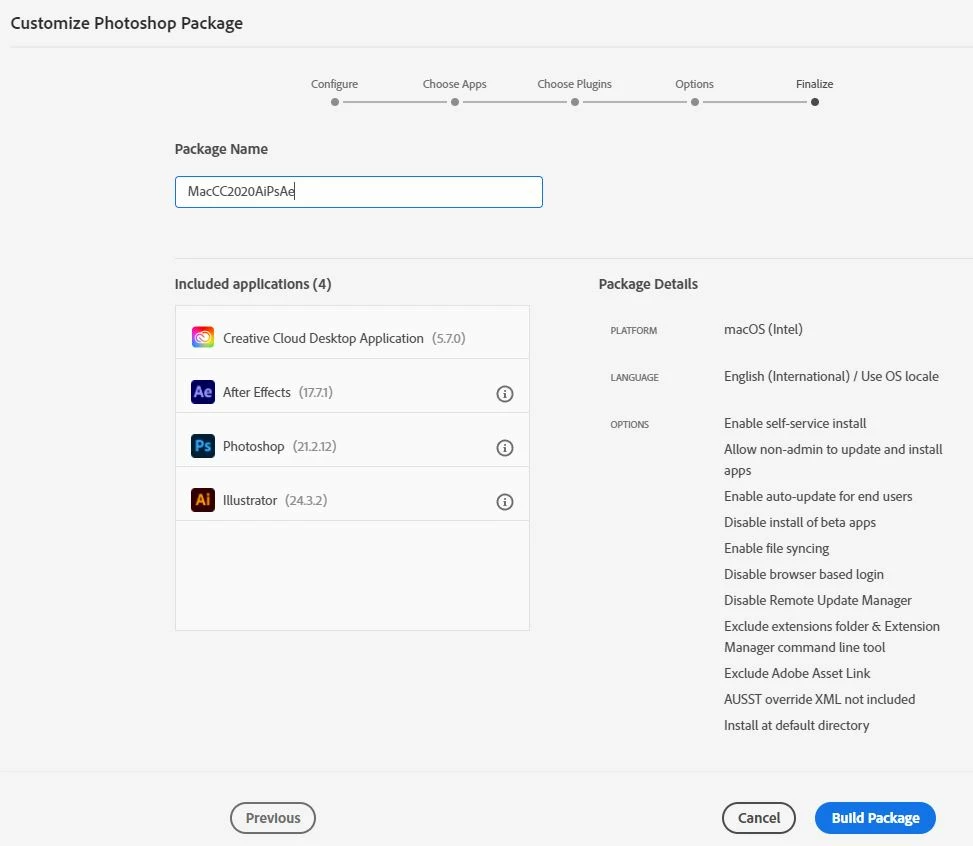Click the Photoshop Ps icon
The height and width of the screenshot is (846, 973).
pyautogui.click(x=202, y=446)
